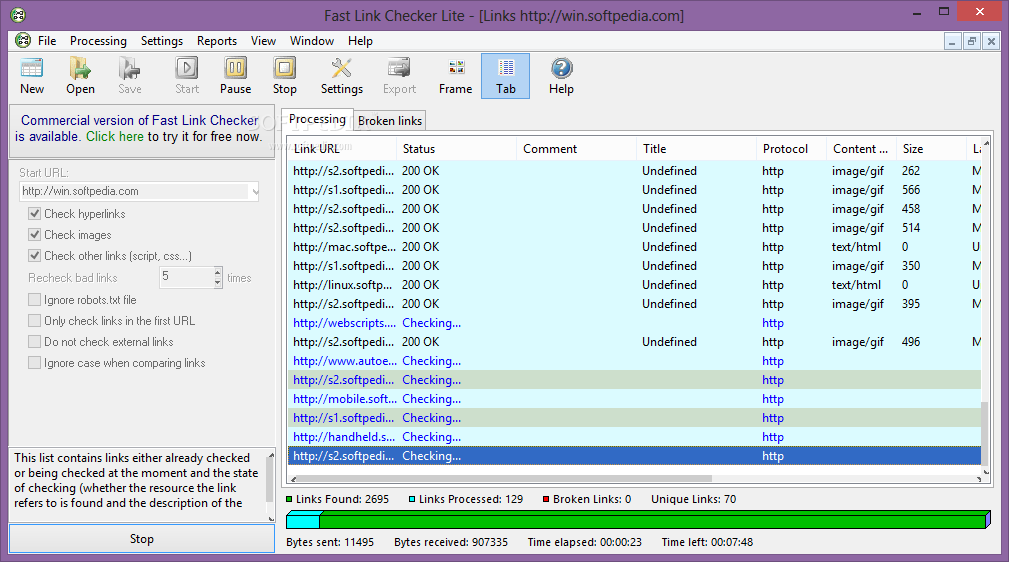Click the Unique Links: 70 status
The width and height of the screenshot is (1009, 562).
tap(694, 499)
